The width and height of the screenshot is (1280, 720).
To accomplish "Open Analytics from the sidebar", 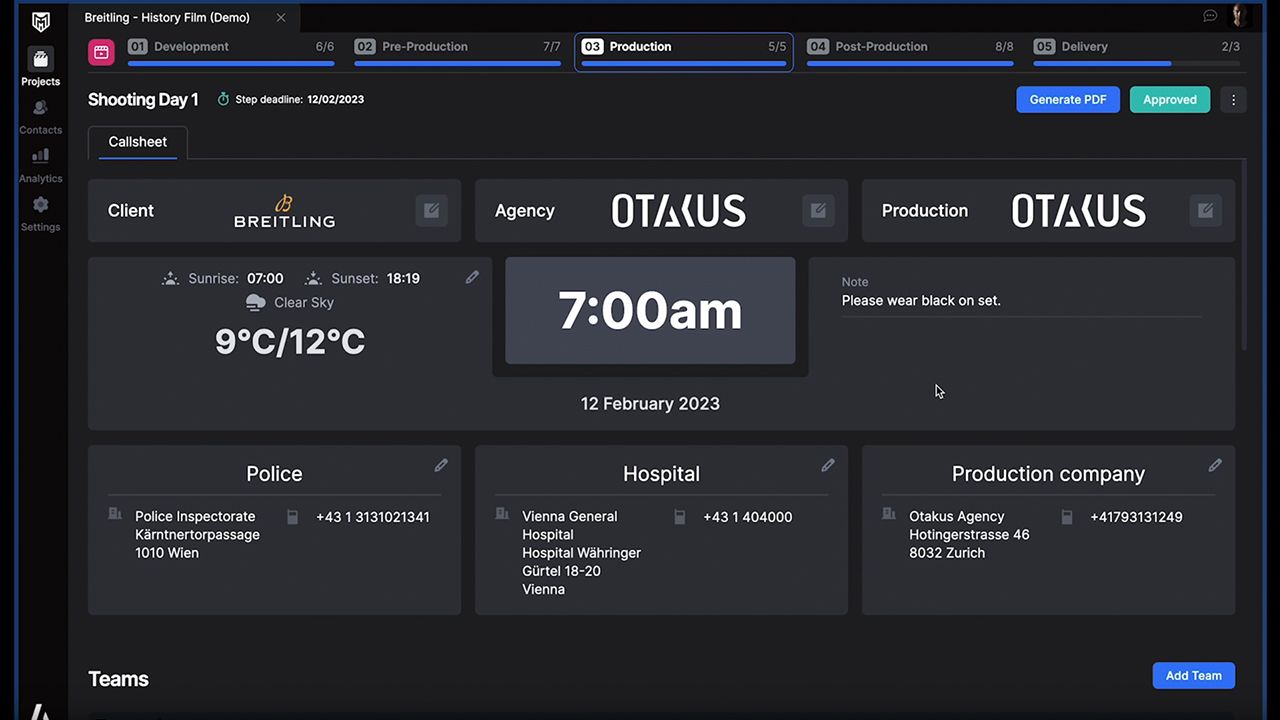I will tap(40, 164).
